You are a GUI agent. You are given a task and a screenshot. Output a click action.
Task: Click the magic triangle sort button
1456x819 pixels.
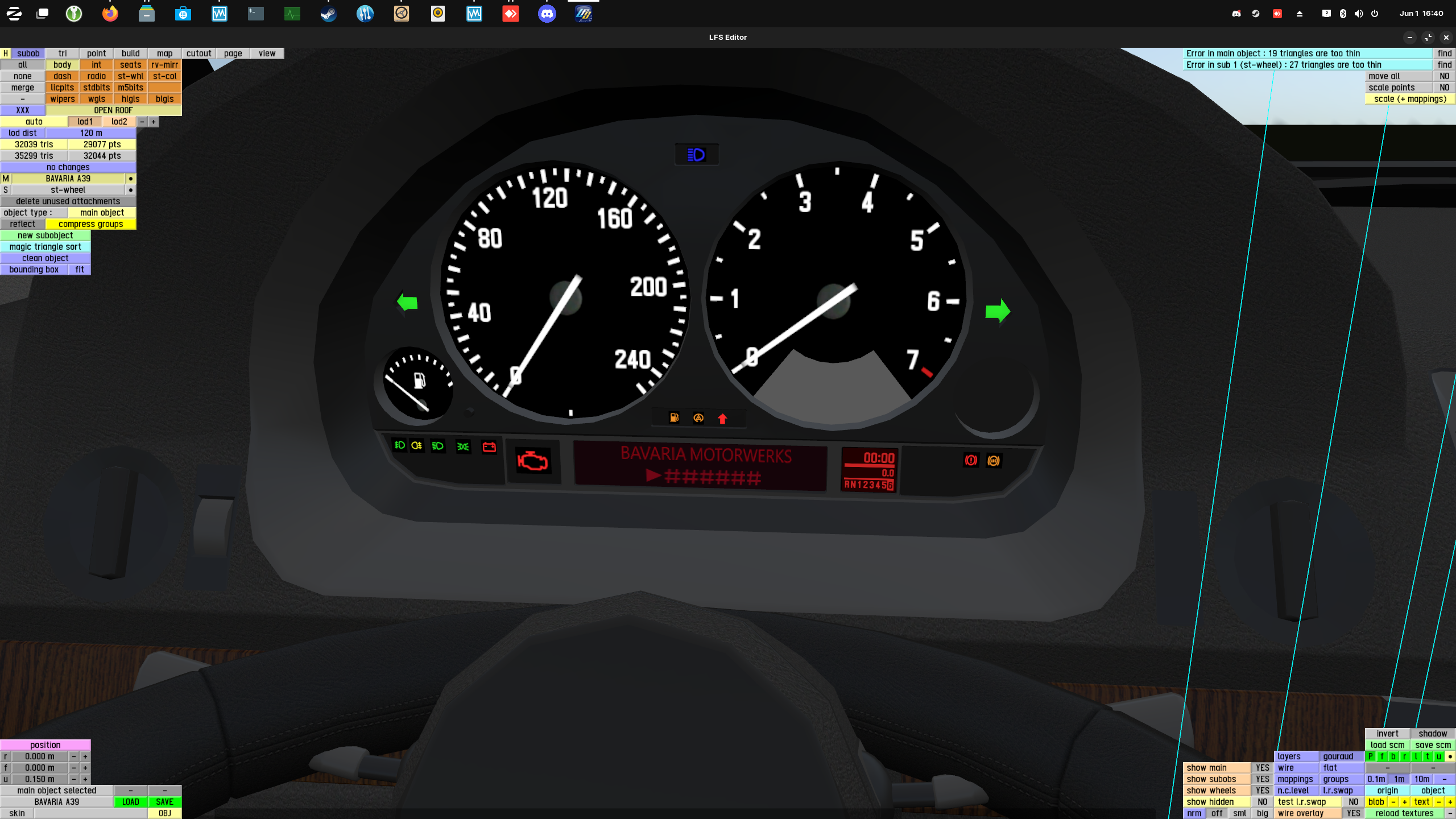click(45, 247)
